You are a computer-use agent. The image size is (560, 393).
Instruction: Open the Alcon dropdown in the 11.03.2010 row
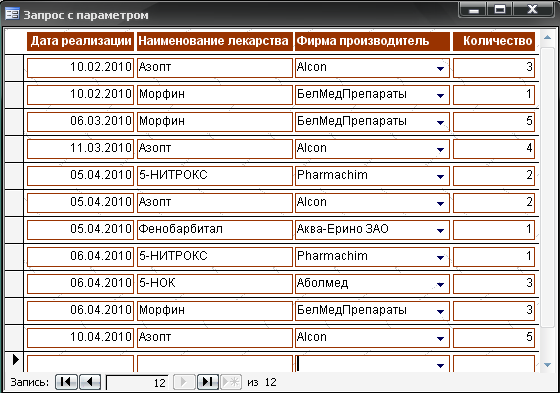coord(440,149)
